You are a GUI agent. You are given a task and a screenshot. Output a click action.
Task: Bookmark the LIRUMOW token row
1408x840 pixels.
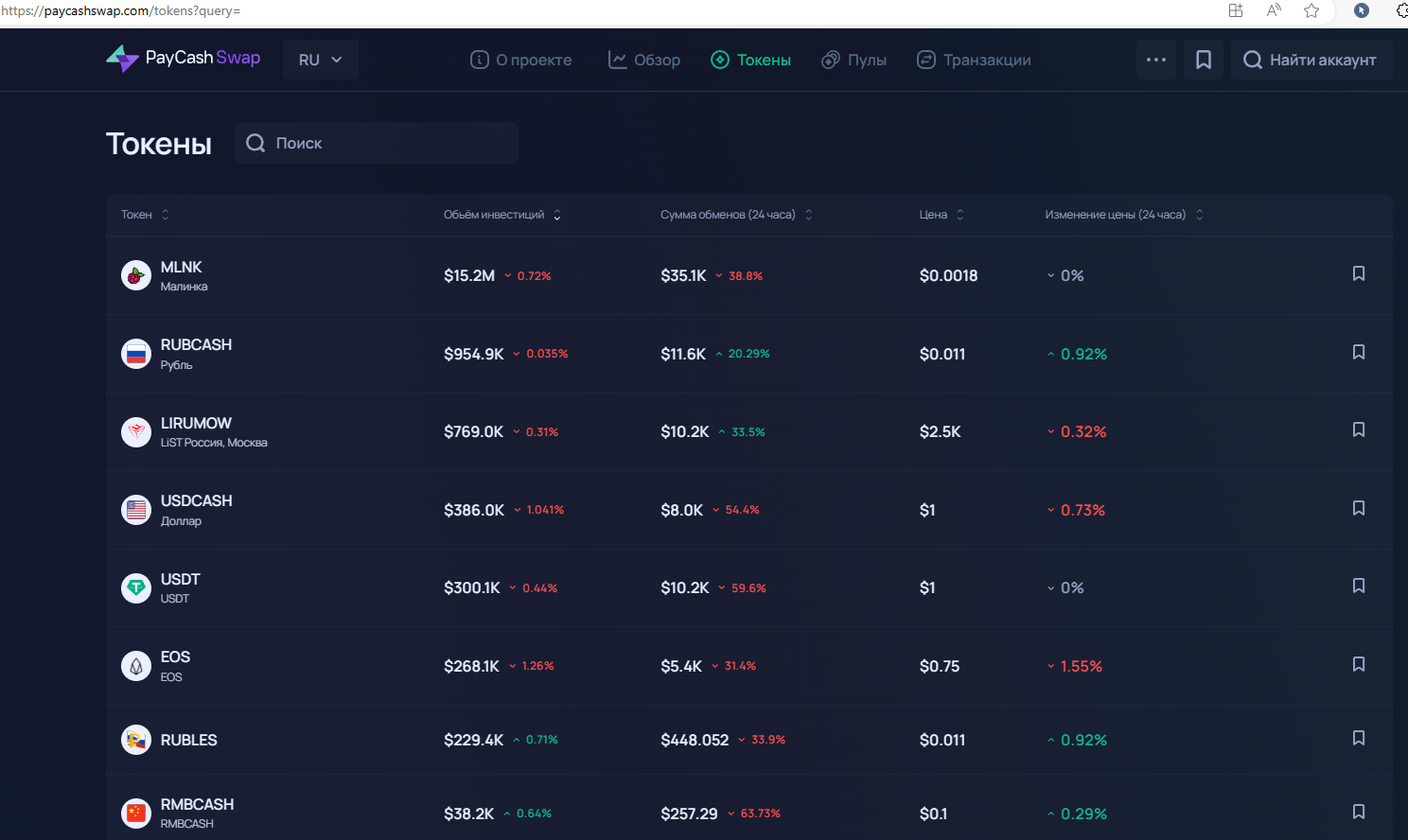(1359, 429)
